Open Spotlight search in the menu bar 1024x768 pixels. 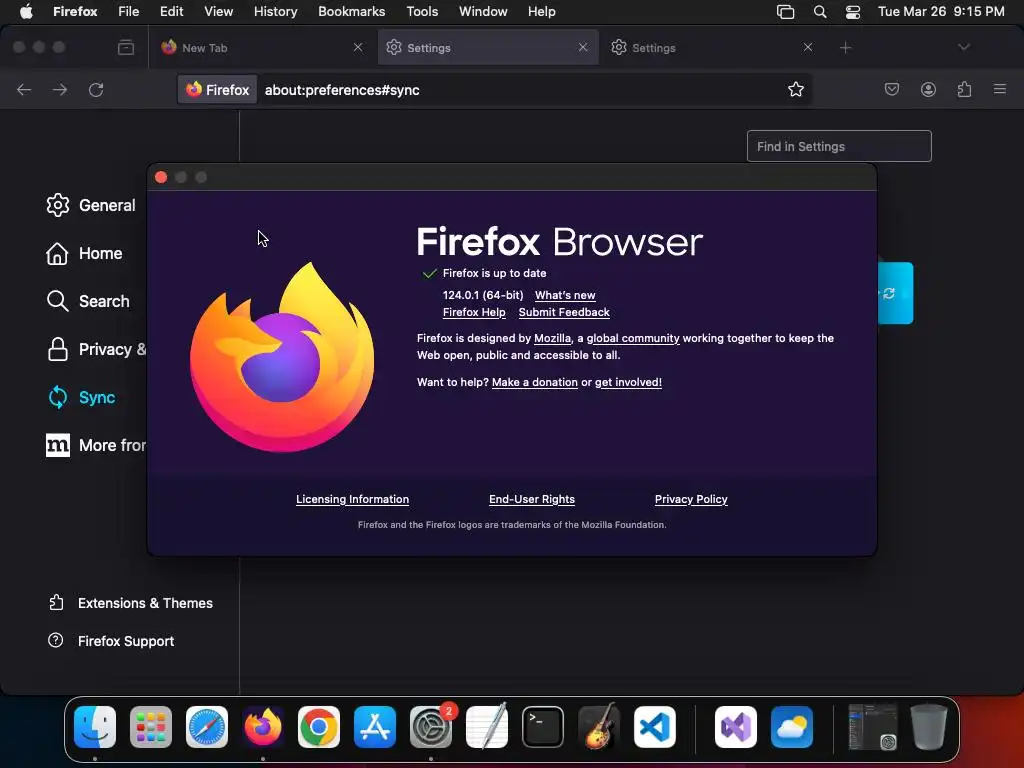tap(820, 12)
